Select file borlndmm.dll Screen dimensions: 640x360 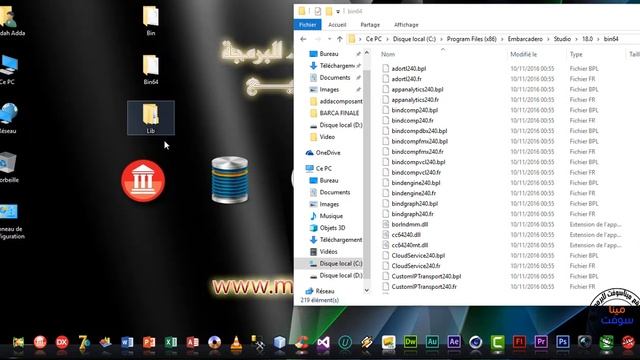point(405,224)
